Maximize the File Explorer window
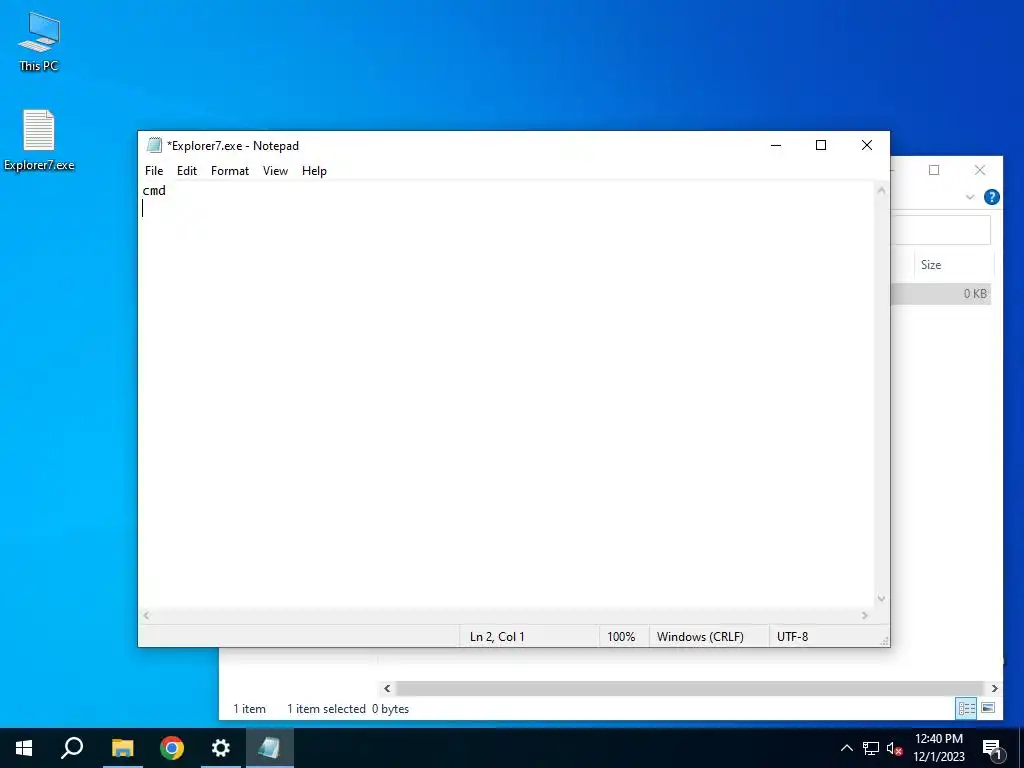The image size is (1024, 768). coord(934,170)
